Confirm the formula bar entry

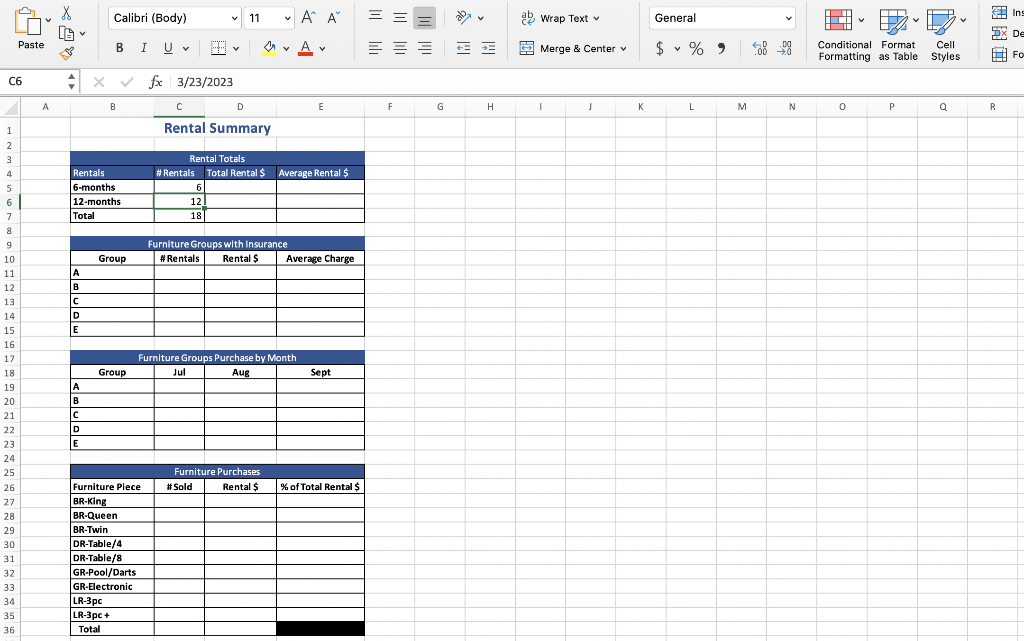click(127, 82)
